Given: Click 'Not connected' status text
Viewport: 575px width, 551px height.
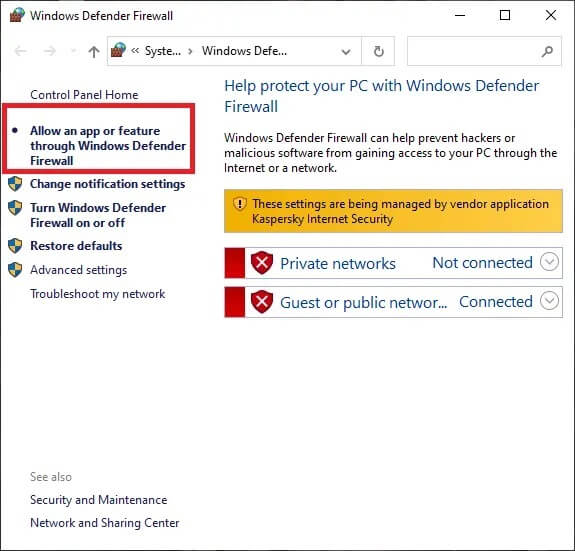Looking at the screenshot, I should click(x=482, y=262).
